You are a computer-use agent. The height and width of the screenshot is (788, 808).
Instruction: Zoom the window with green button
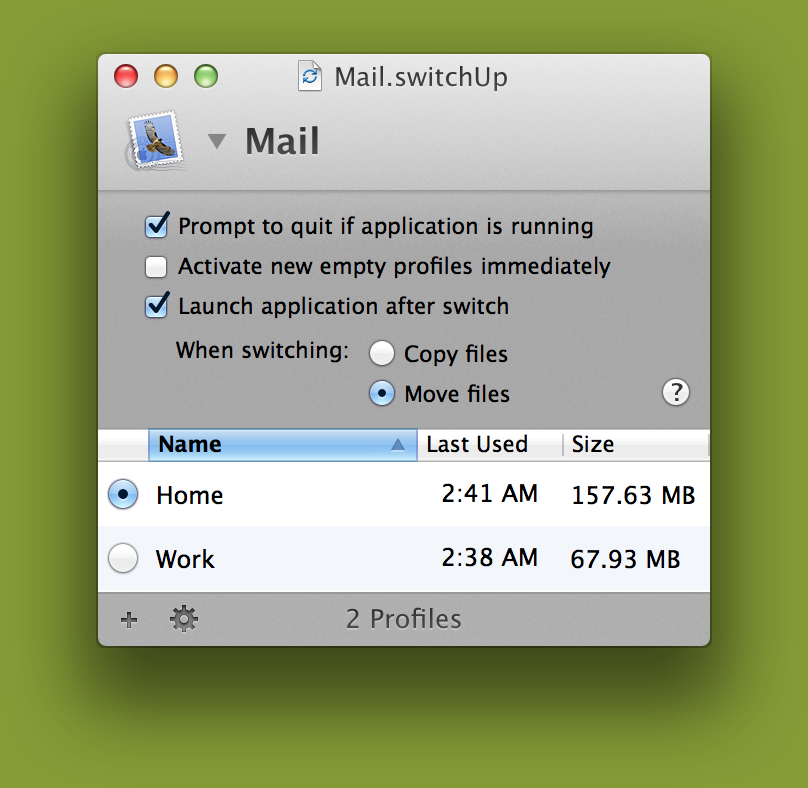click(x=206, y=77)
